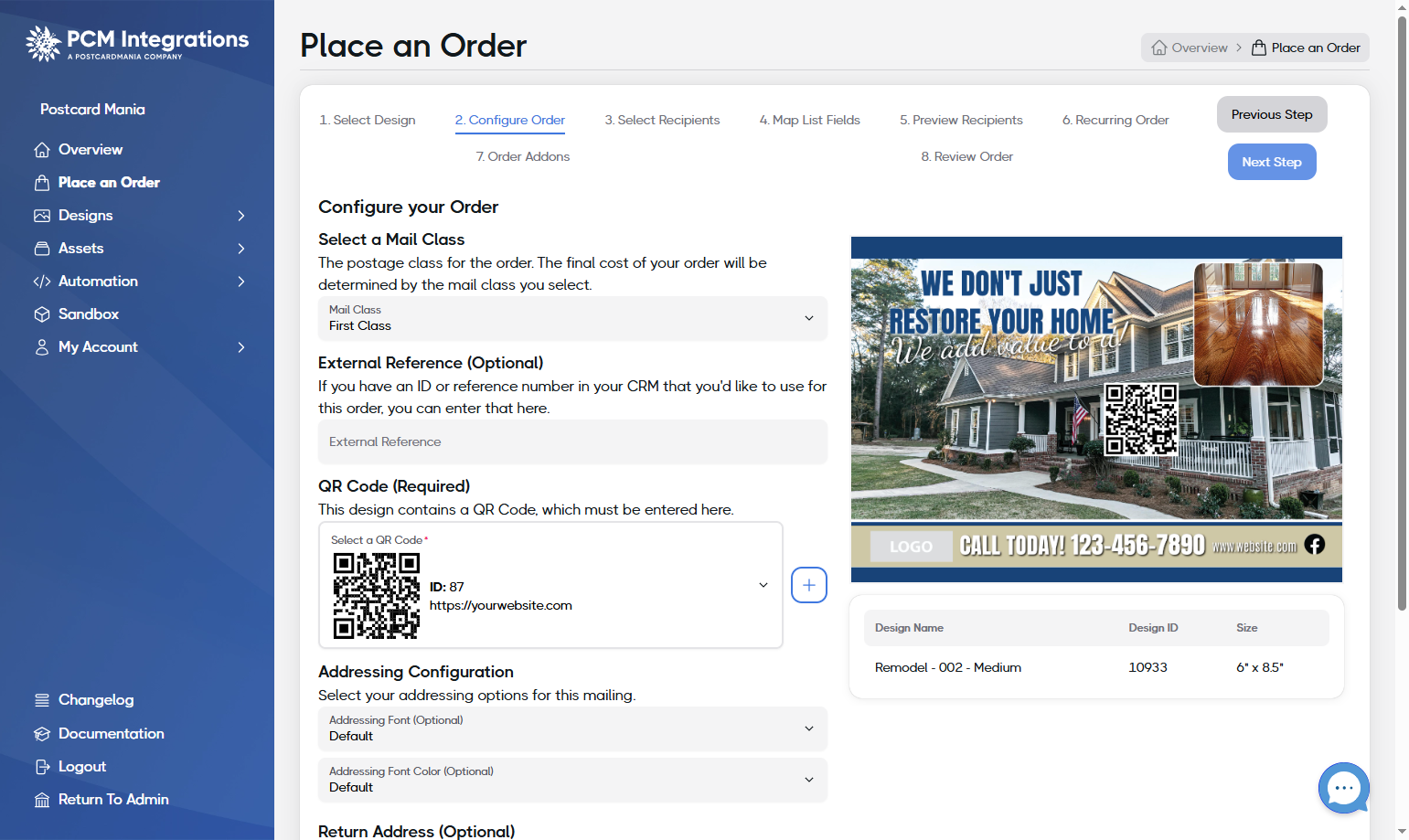Click the PCM Integrations snowflake logo
The width and height of the screenshot is (1409, 840).
43,43
